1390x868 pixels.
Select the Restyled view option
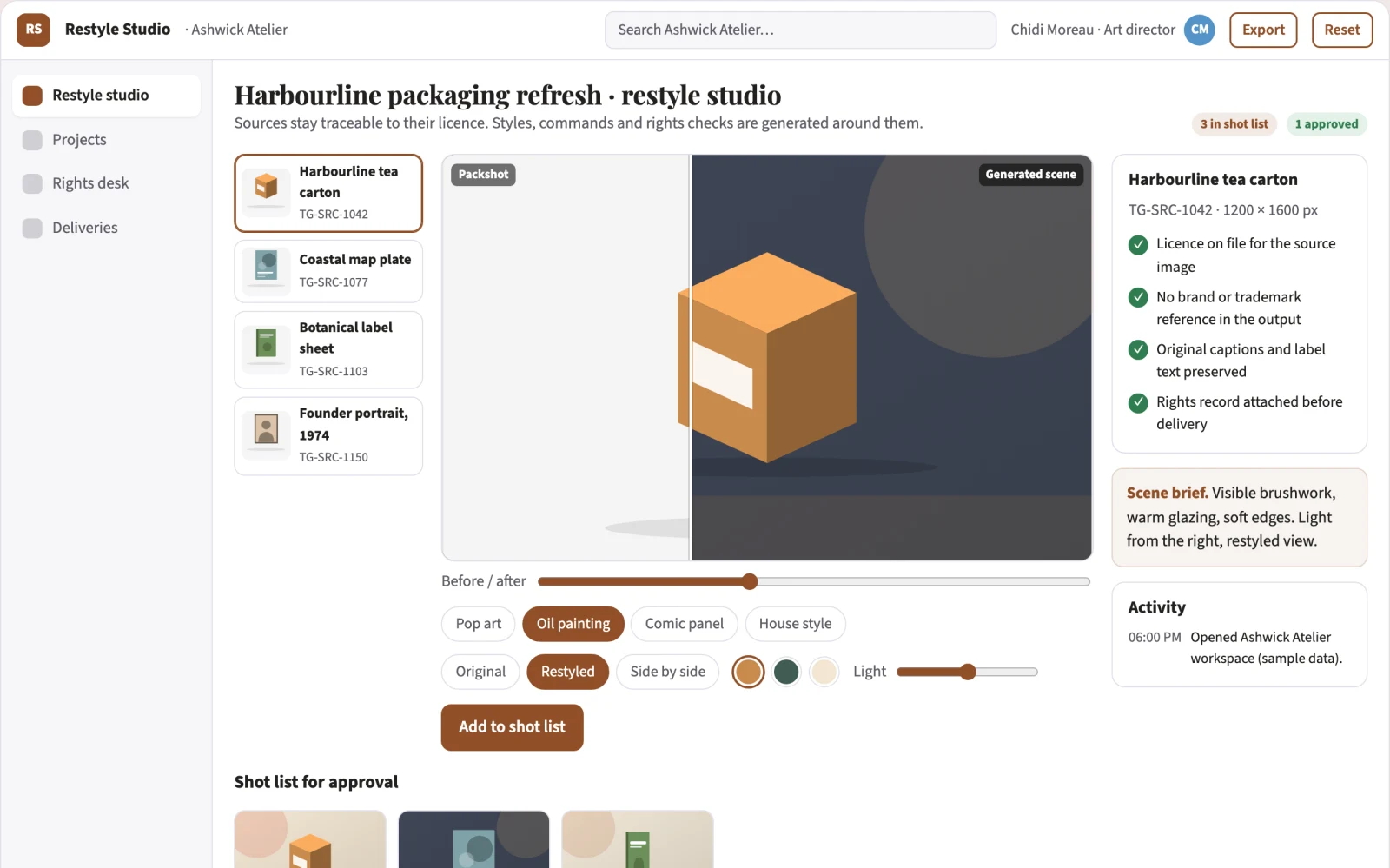tap(568, 672)
